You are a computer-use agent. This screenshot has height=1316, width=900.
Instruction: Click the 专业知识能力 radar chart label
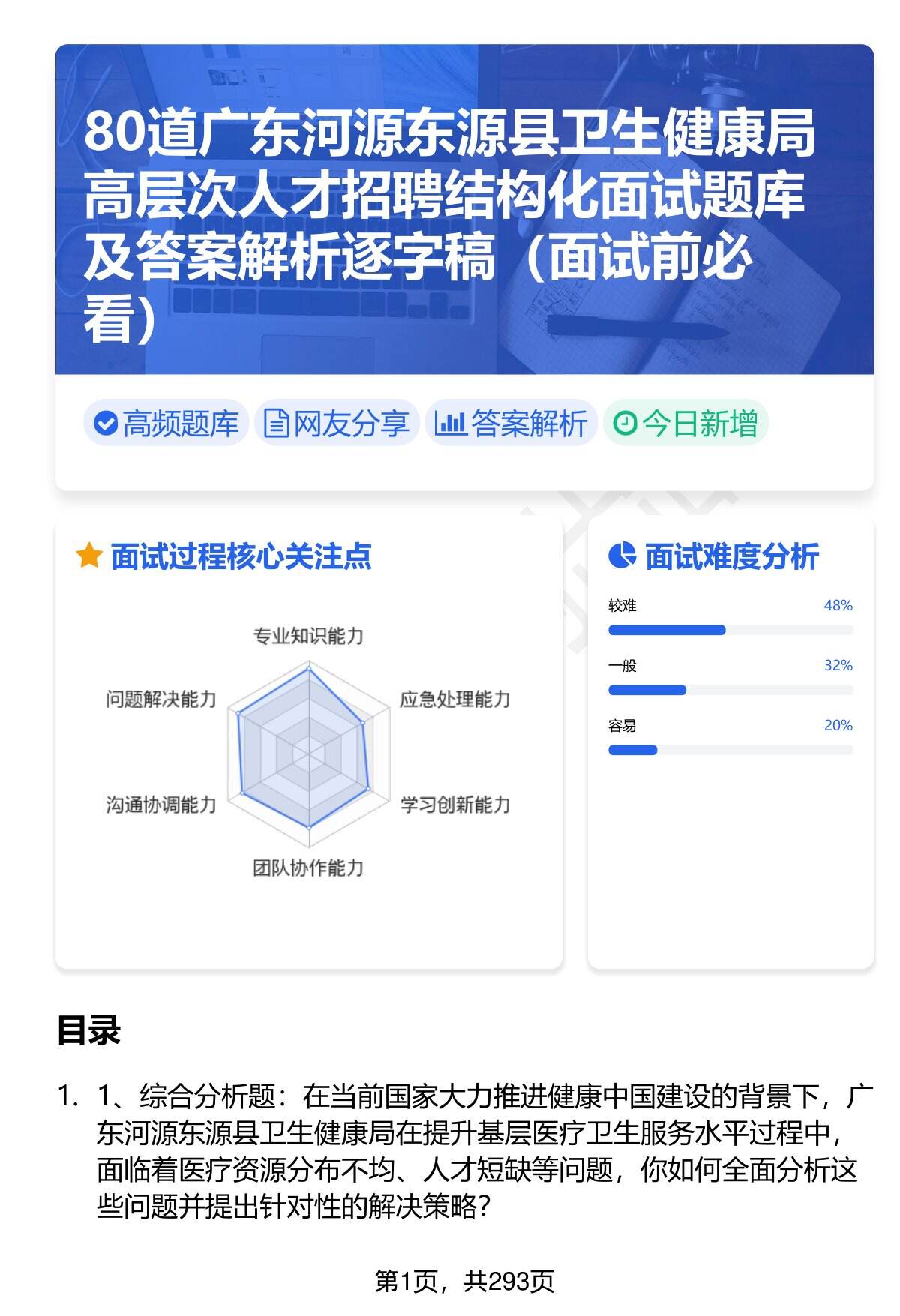click(x=308, y=637)
